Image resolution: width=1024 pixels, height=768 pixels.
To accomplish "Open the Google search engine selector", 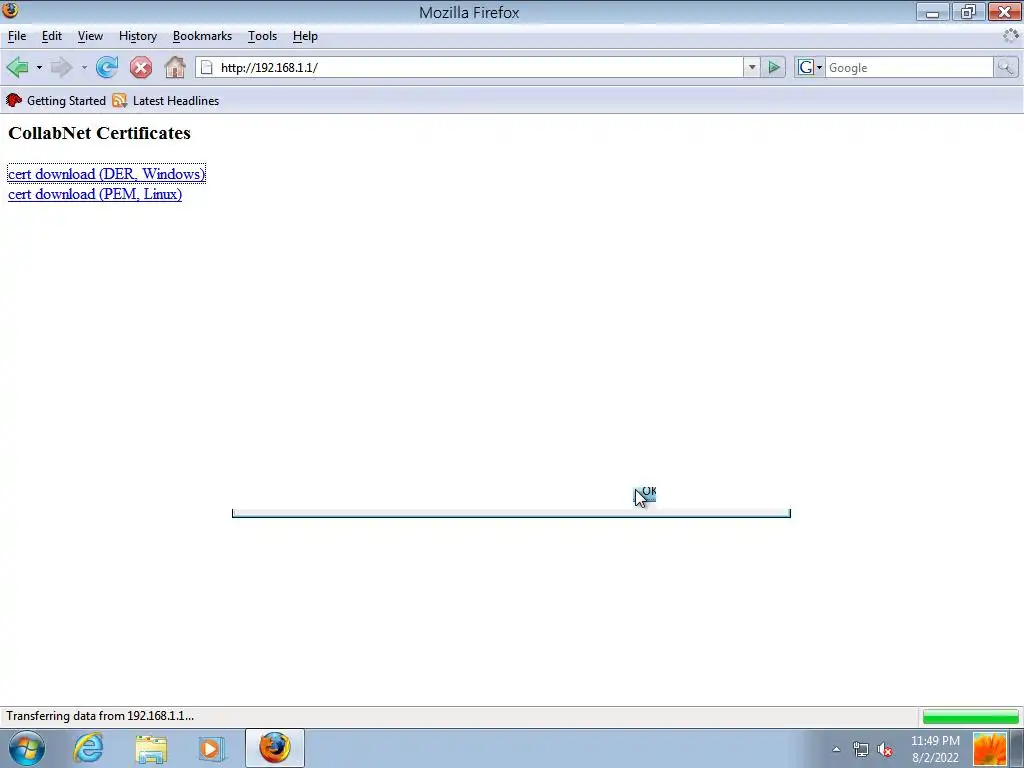I will (x=810, y=67).
